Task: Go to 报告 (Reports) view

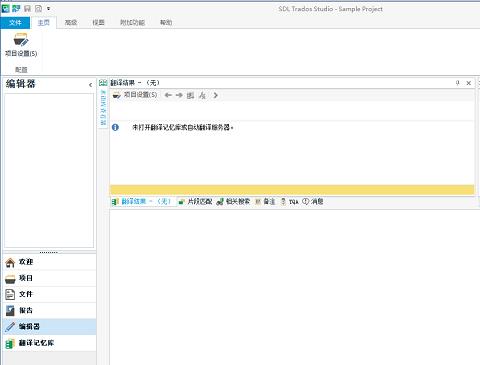Action: point(50,310)
